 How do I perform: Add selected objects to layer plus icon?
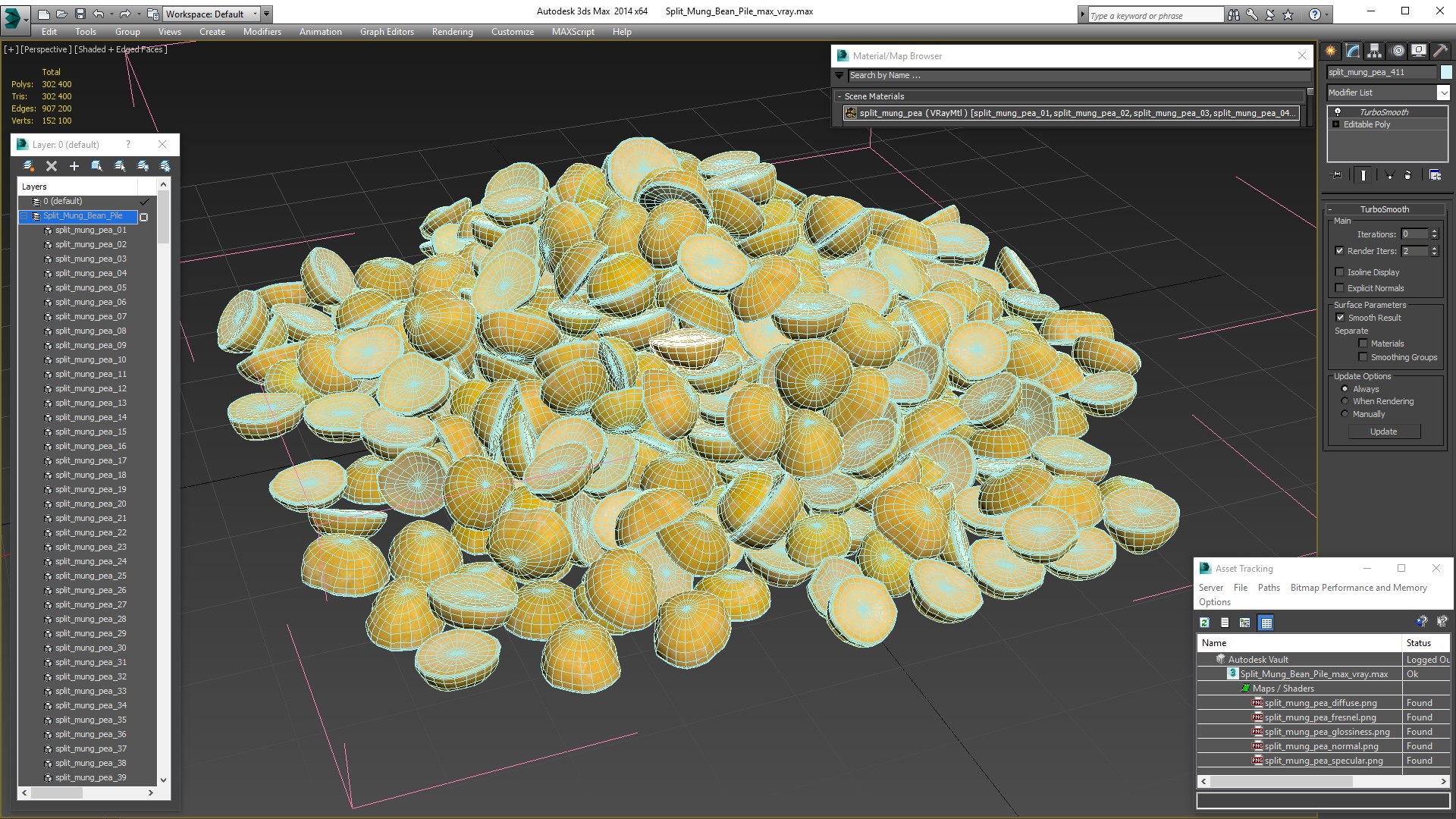(x=74, y=166)
